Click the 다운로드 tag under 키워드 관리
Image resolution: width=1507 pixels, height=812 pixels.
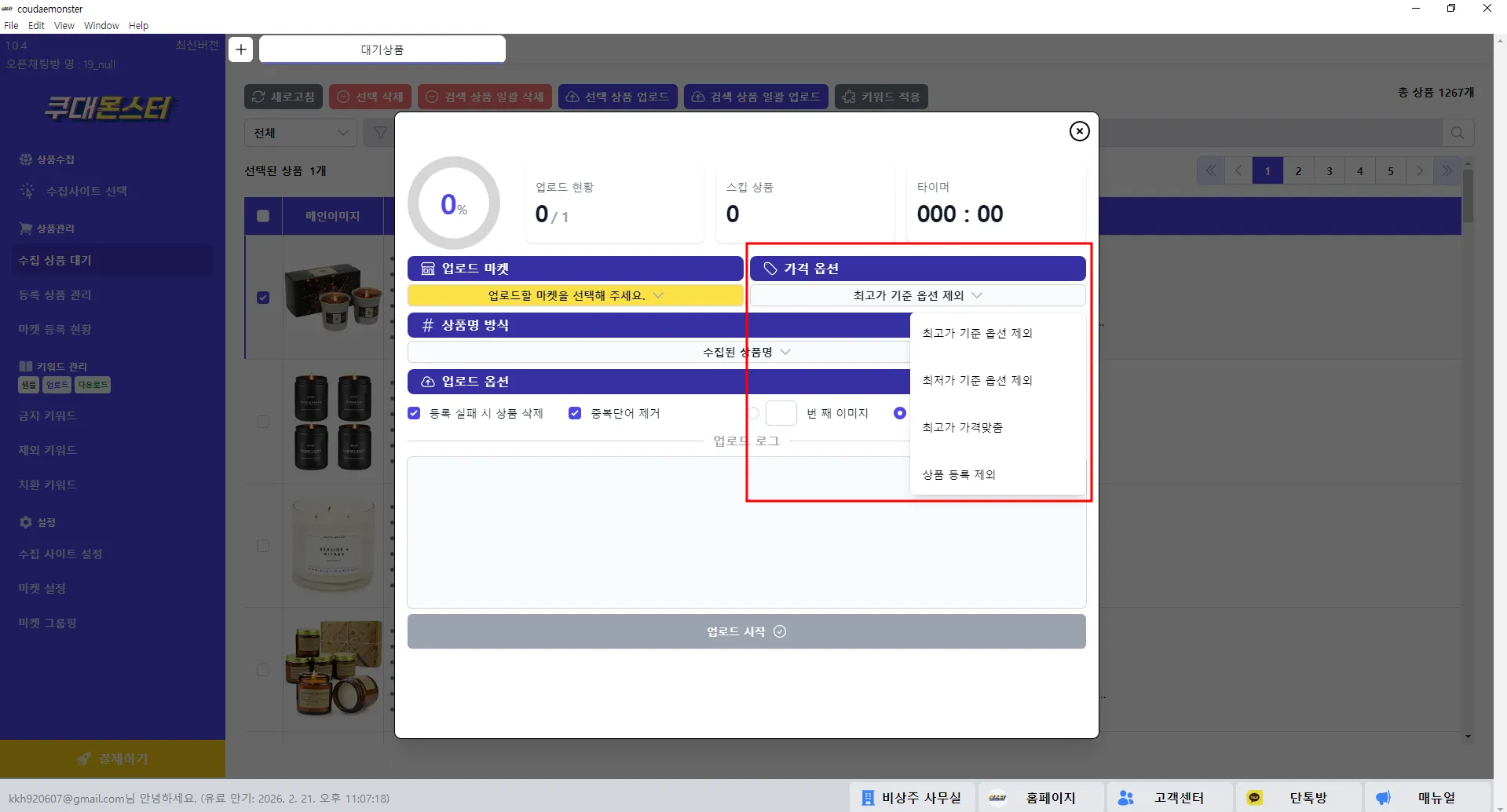(93, 385)
